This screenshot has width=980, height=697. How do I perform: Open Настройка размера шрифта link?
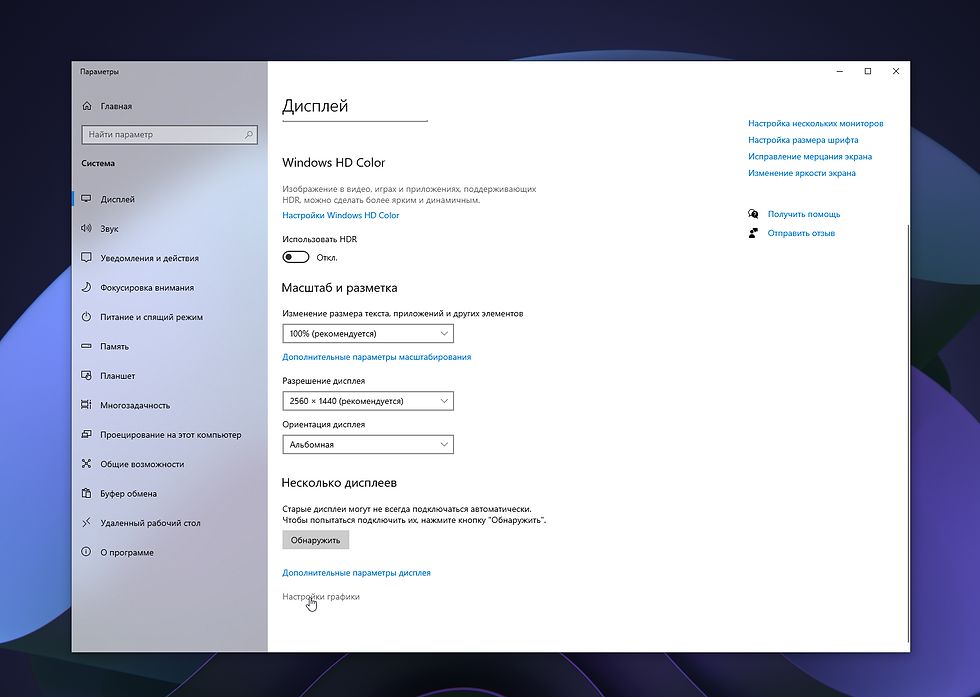click(803, 140)
